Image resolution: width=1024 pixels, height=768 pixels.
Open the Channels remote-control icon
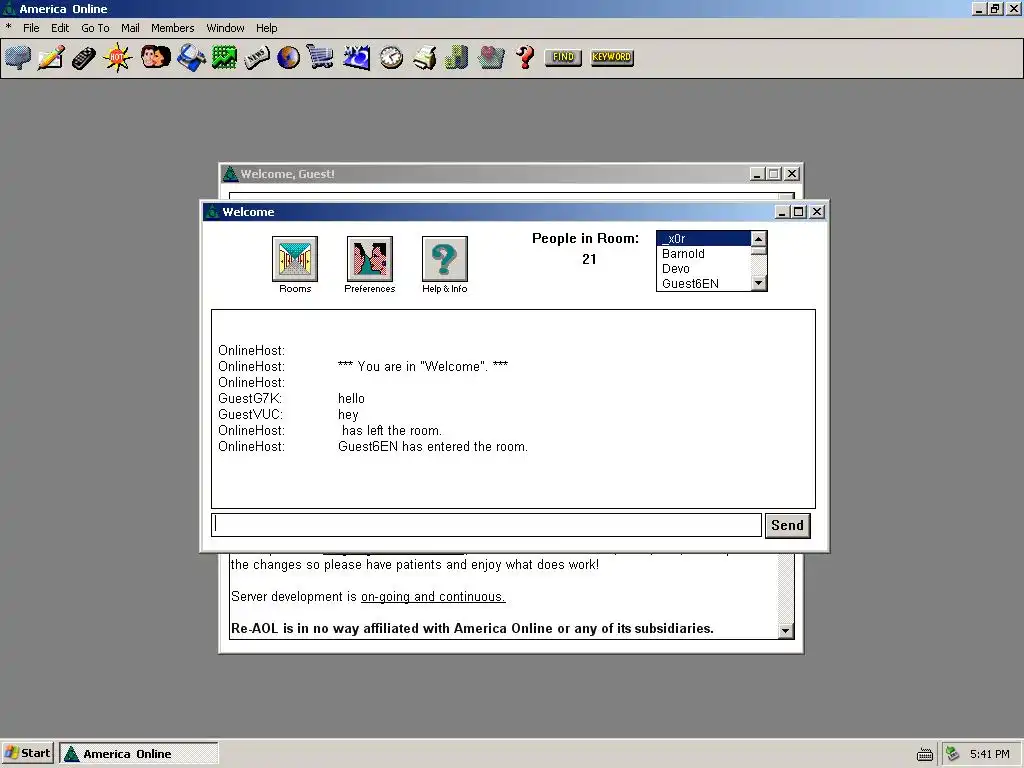pos(84,57)
